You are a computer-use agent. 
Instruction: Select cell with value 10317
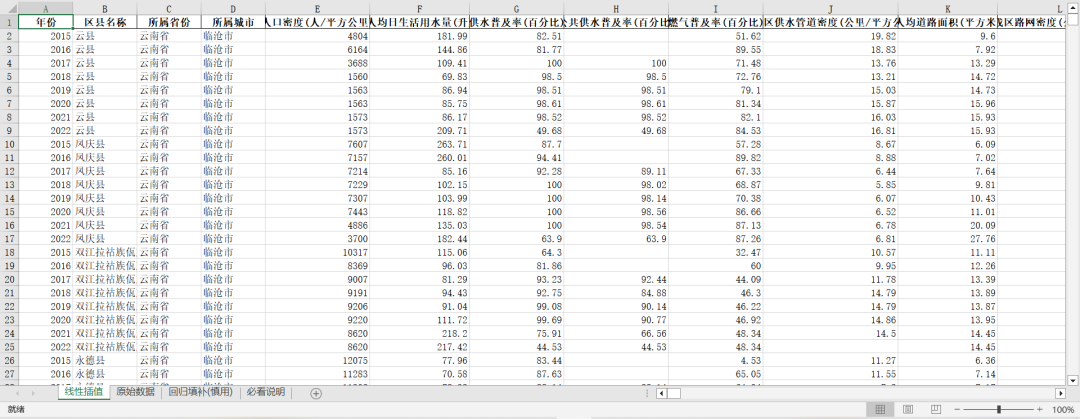[x=318, y=252]
